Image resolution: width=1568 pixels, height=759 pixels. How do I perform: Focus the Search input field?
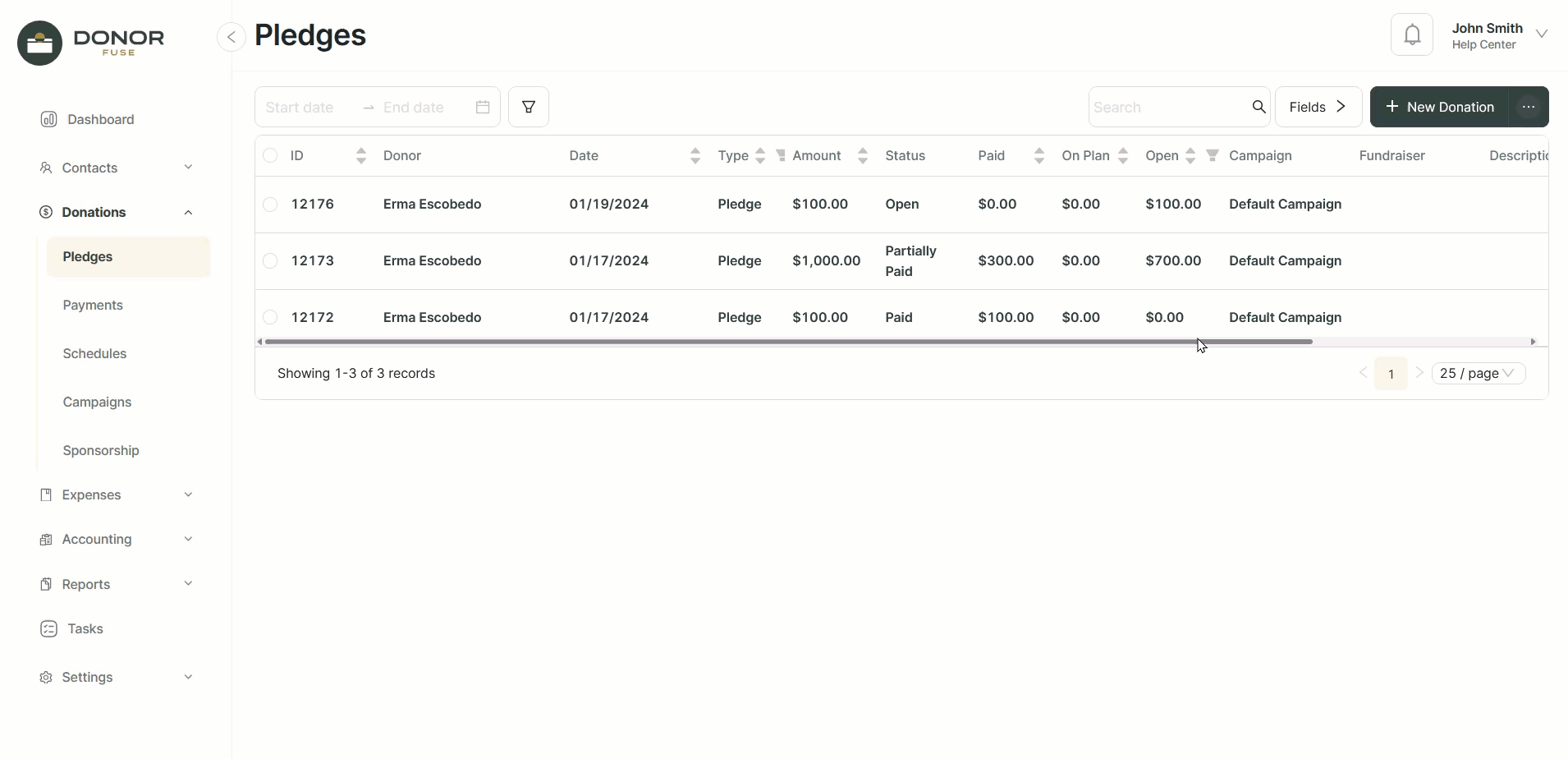tap(1167, 107)
